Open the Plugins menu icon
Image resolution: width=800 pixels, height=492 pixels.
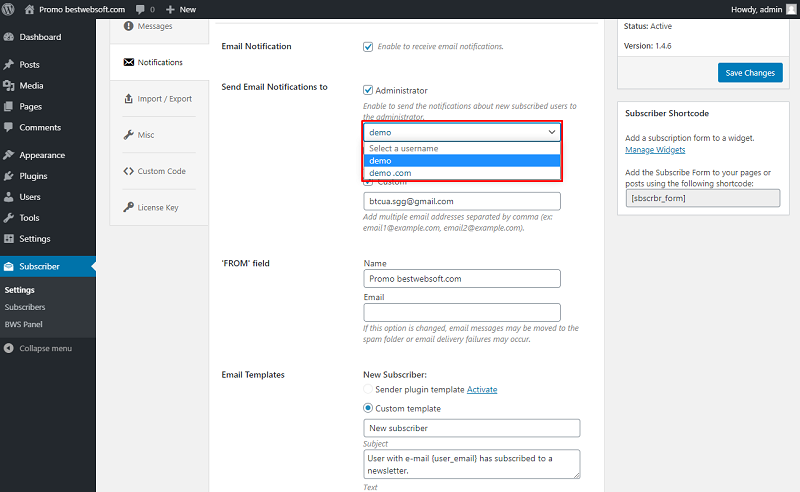pos(9,176)
